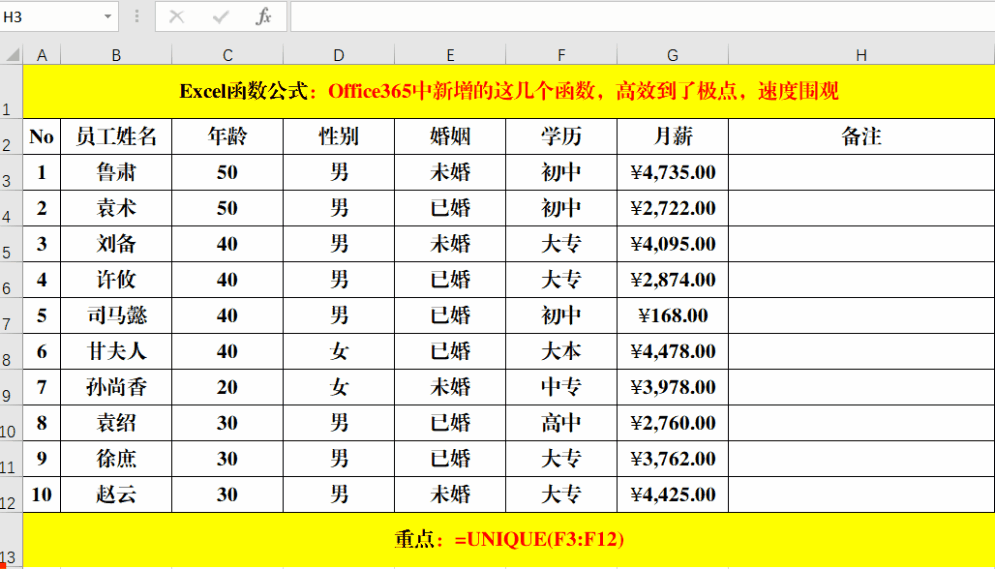Select column B header

pos(116,55)
